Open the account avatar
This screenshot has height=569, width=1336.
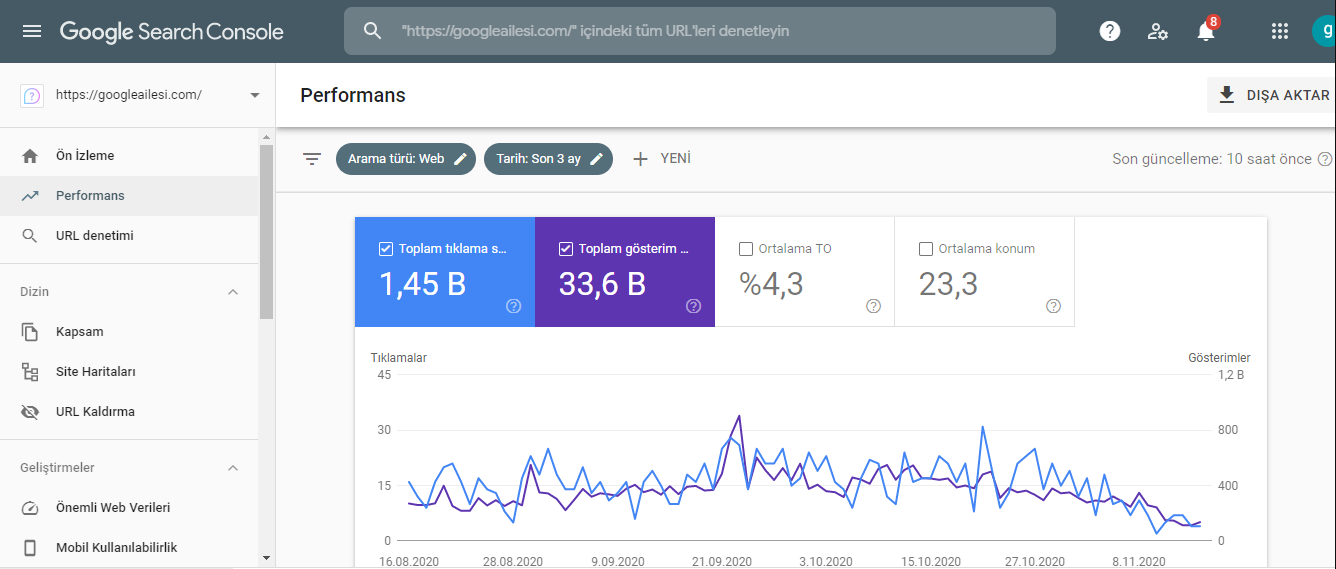pos(1324,31)
